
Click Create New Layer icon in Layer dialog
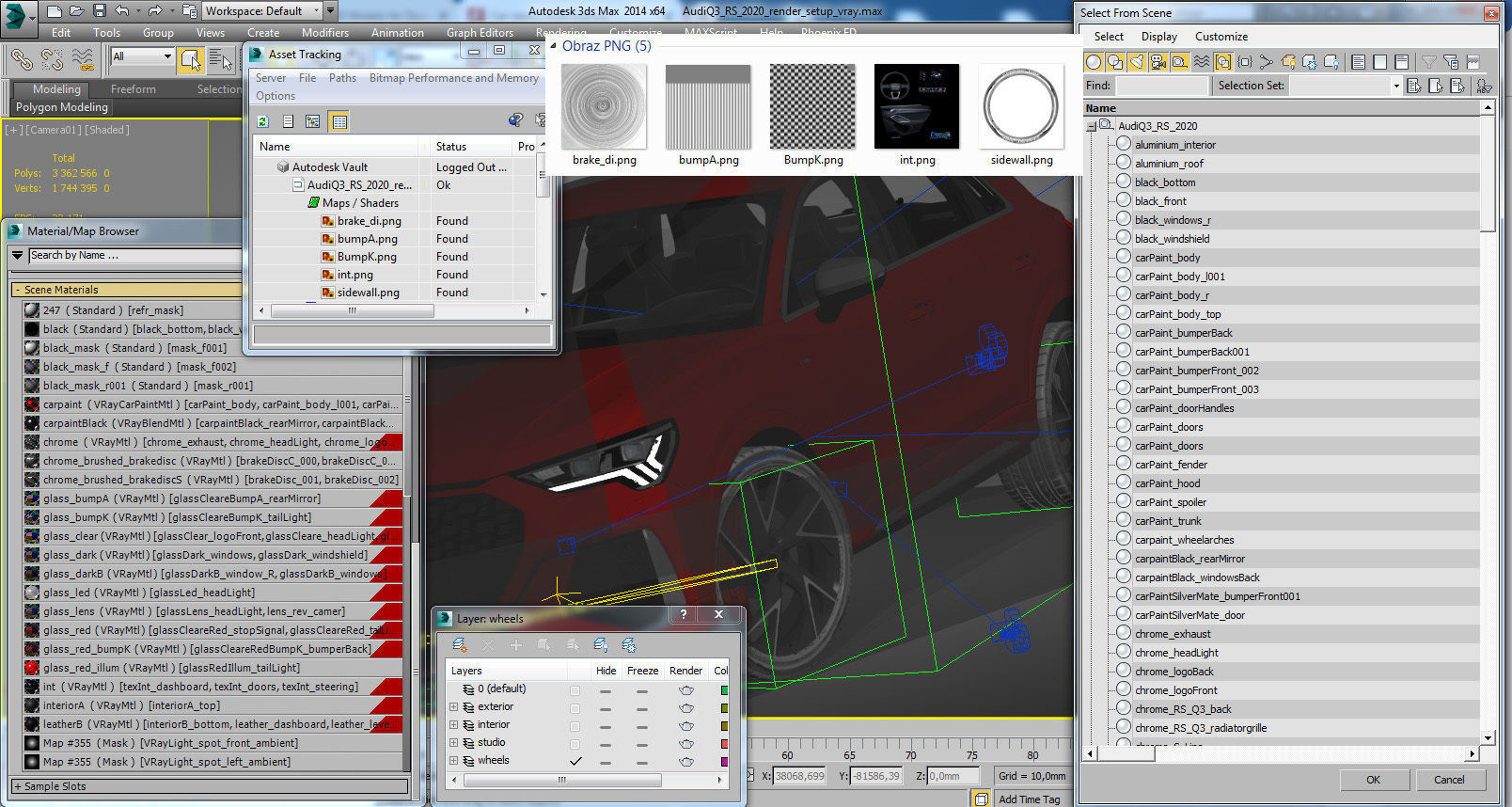tap(460, 645)
